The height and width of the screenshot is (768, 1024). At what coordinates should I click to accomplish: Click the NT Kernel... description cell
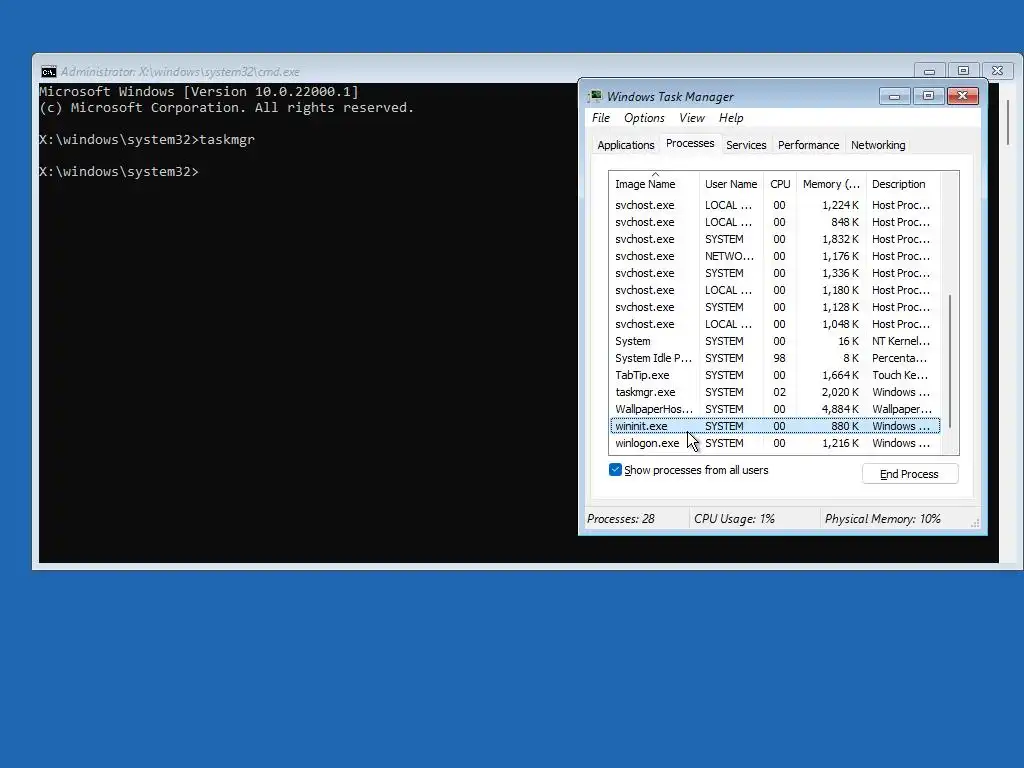click(901, 342)
